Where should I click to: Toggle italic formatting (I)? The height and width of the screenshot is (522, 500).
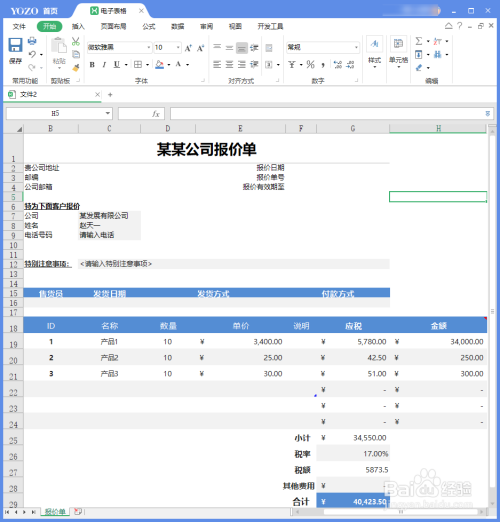[x=104, y=65]
